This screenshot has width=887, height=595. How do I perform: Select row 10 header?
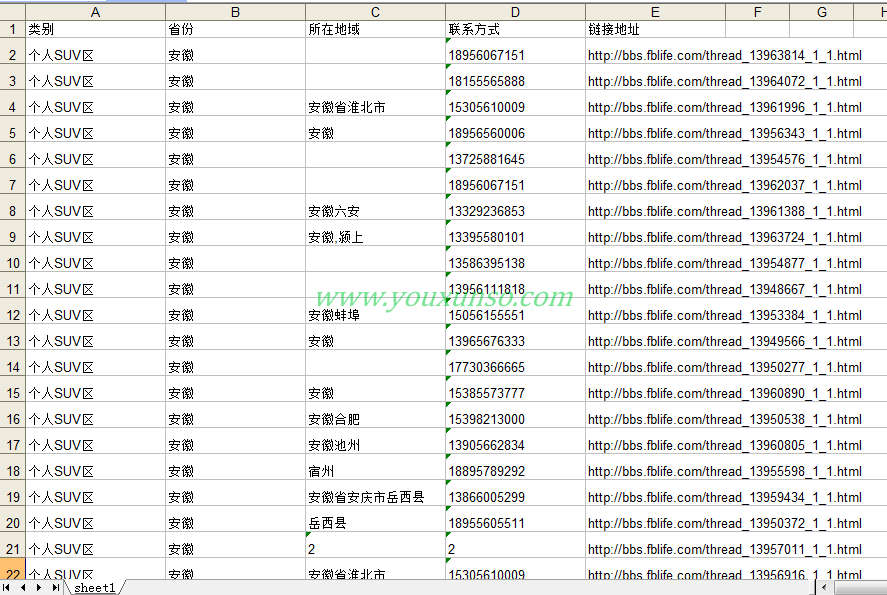click(12, 263)
